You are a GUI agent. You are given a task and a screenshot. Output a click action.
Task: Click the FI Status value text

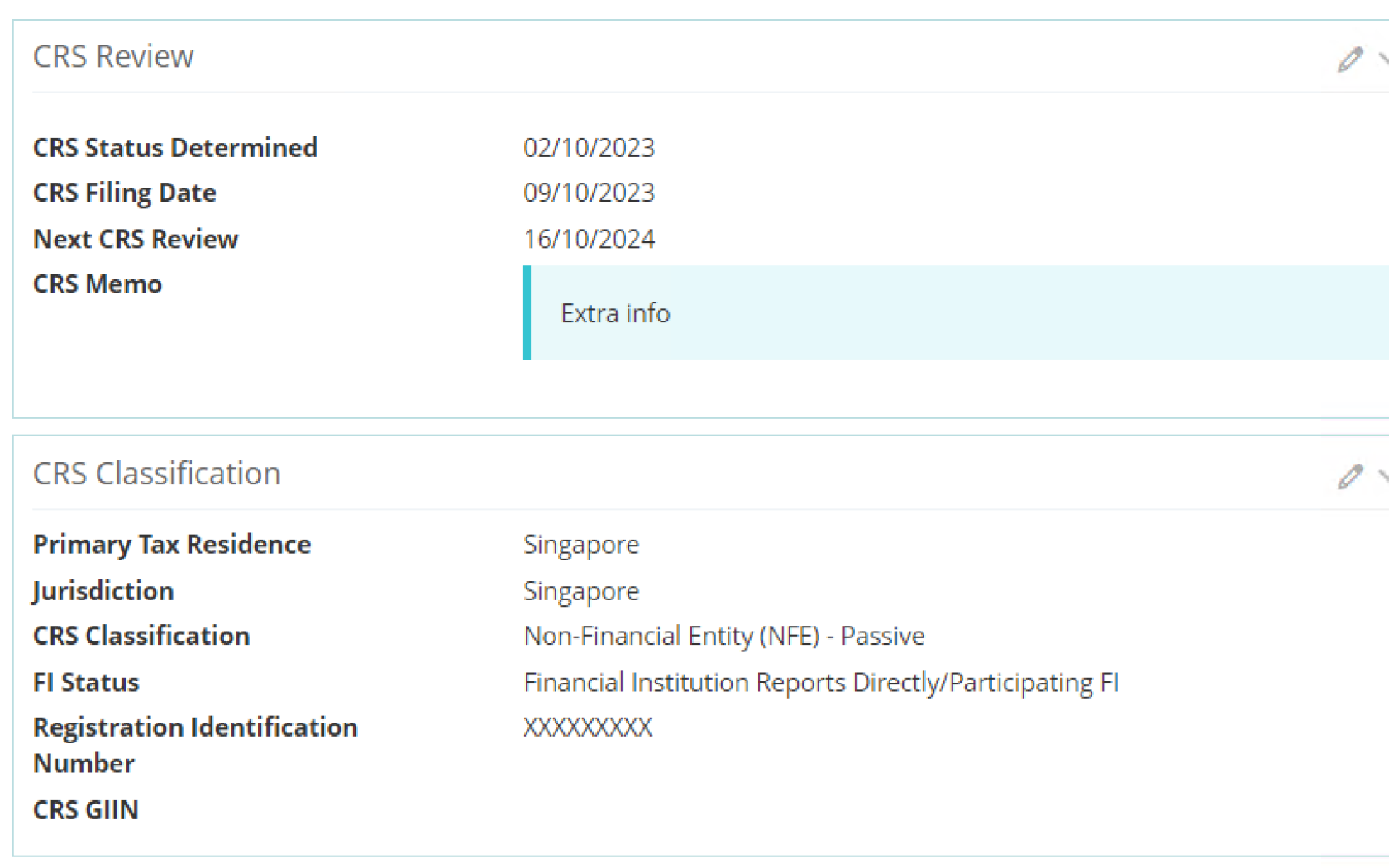click(821, 682)
